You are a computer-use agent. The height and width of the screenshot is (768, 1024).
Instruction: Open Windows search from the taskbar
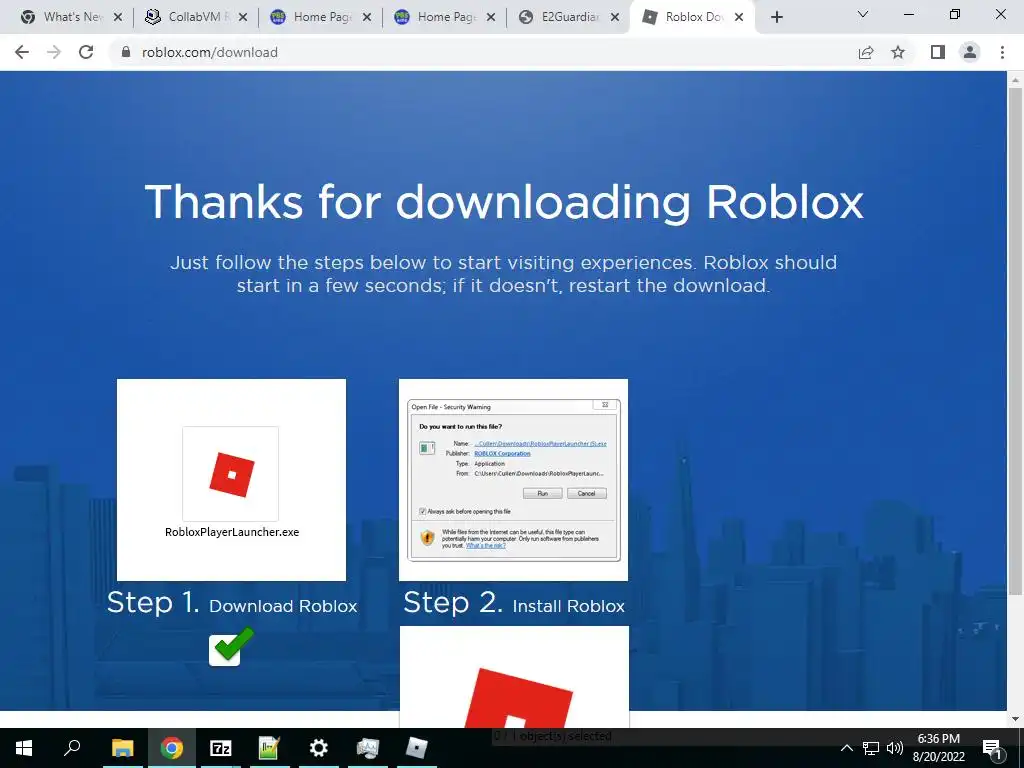[x=72, y=748]
